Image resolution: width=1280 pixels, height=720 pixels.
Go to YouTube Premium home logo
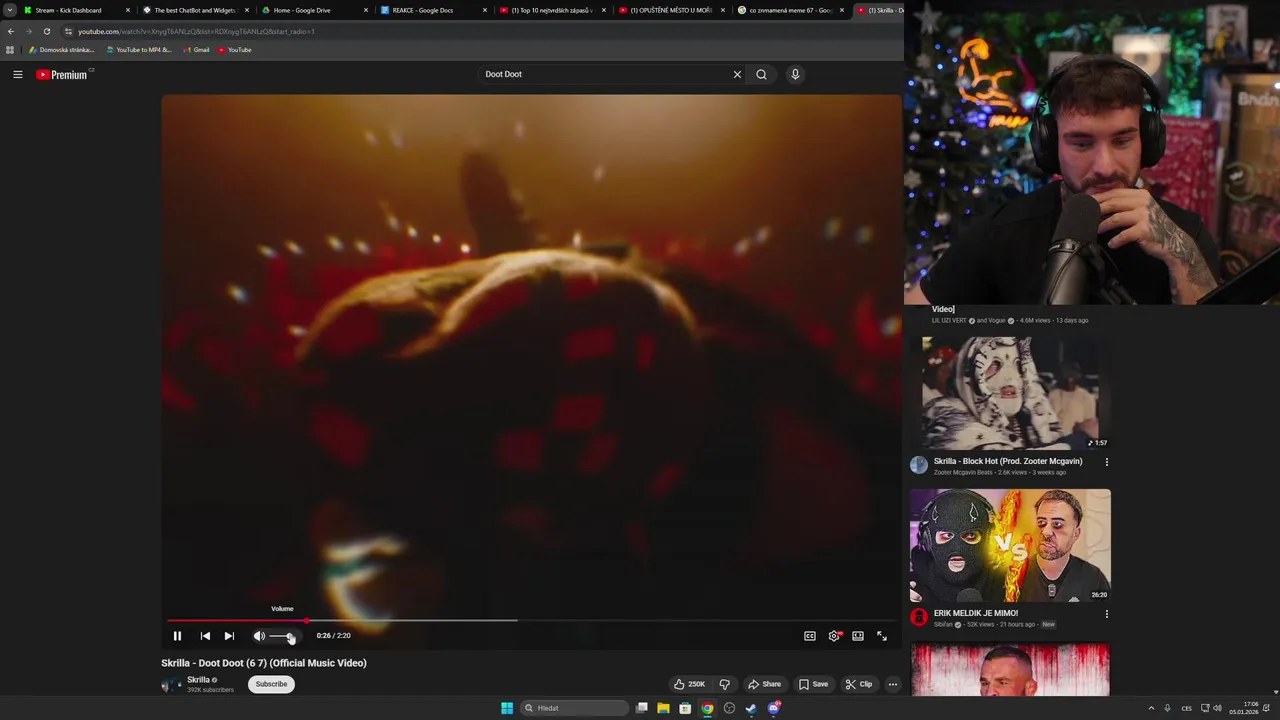click(63, 75)
